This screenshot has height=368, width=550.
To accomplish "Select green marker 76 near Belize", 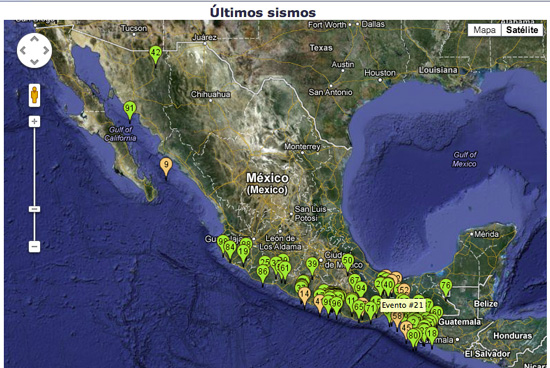I will tap(445, 287).
